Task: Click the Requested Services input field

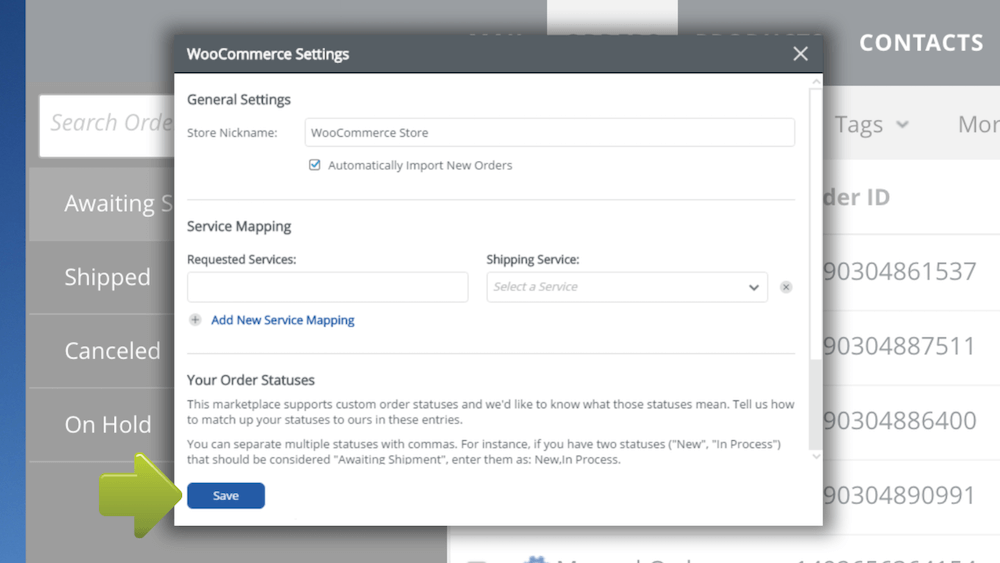Action: tap(327, 287)
